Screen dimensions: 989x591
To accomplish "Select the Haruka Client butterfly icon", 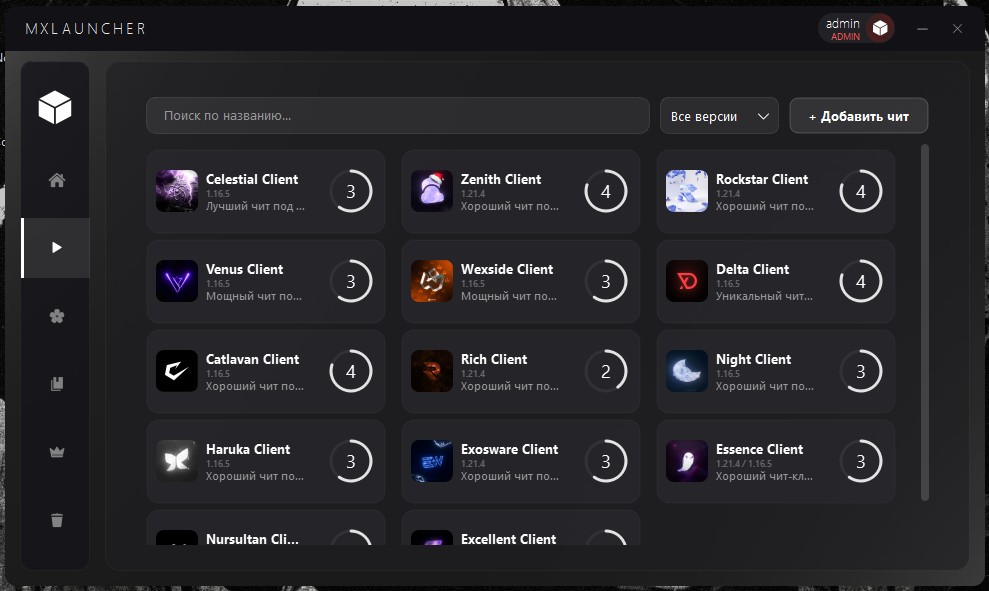I will 177,461.
